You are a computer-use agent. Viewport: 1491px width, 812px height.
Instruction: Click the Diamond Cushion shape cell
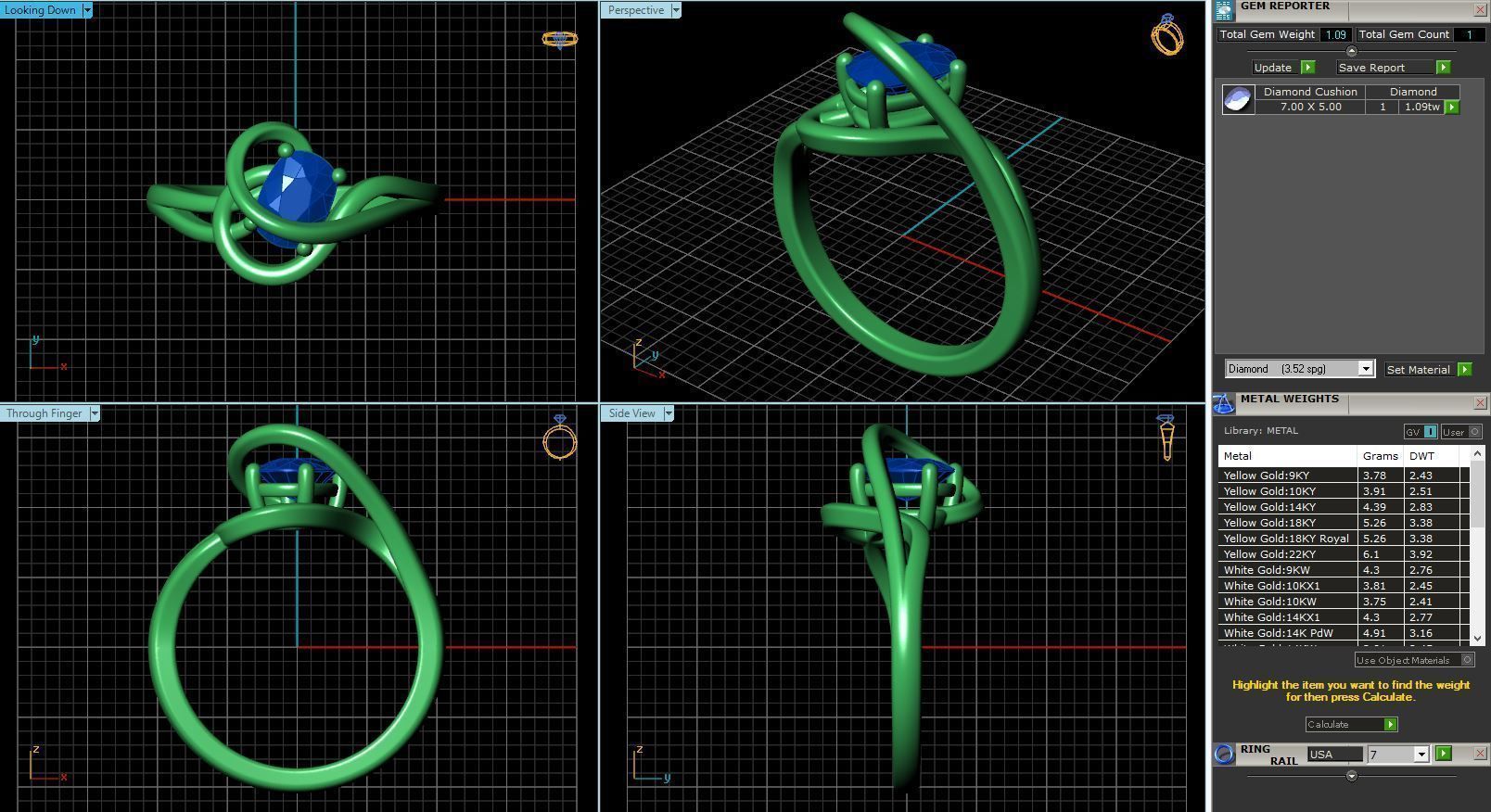pos(1310,92)
